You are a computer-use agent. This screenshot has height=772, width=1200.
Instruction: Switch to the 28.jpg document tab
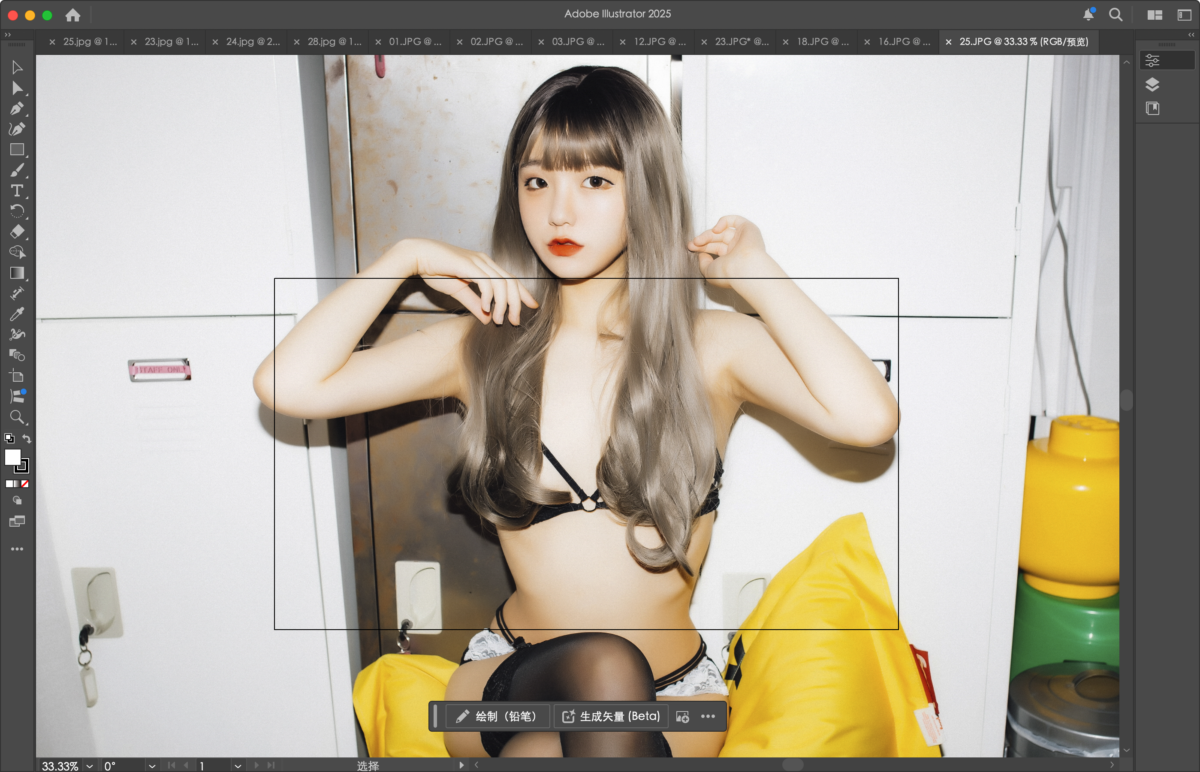pos(334,42)
